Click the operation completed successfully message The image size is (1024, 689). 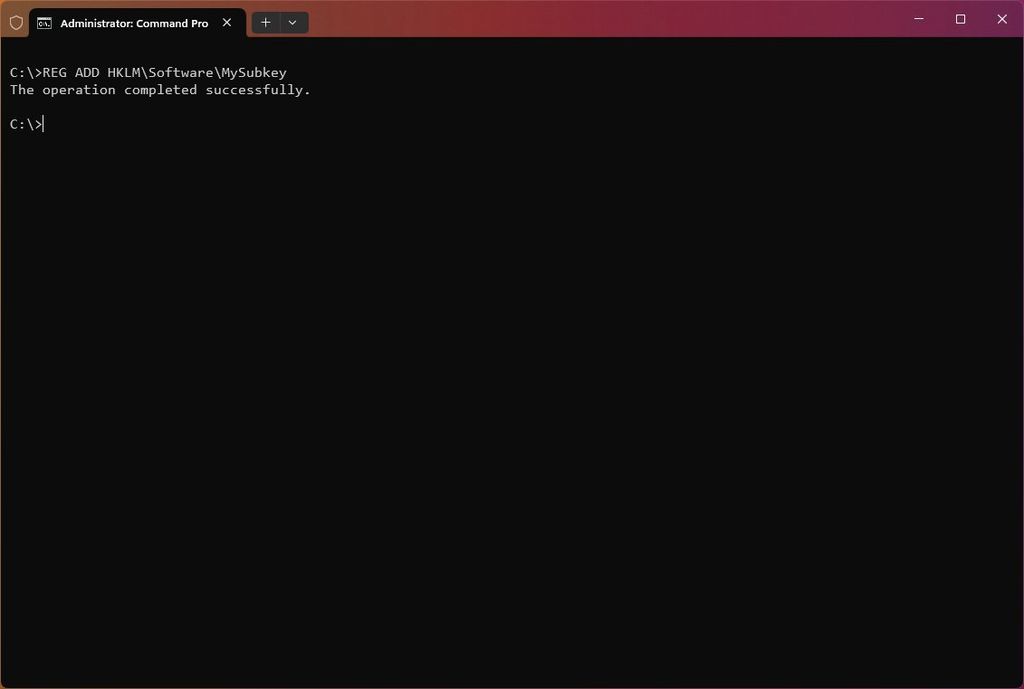point(160,89)
